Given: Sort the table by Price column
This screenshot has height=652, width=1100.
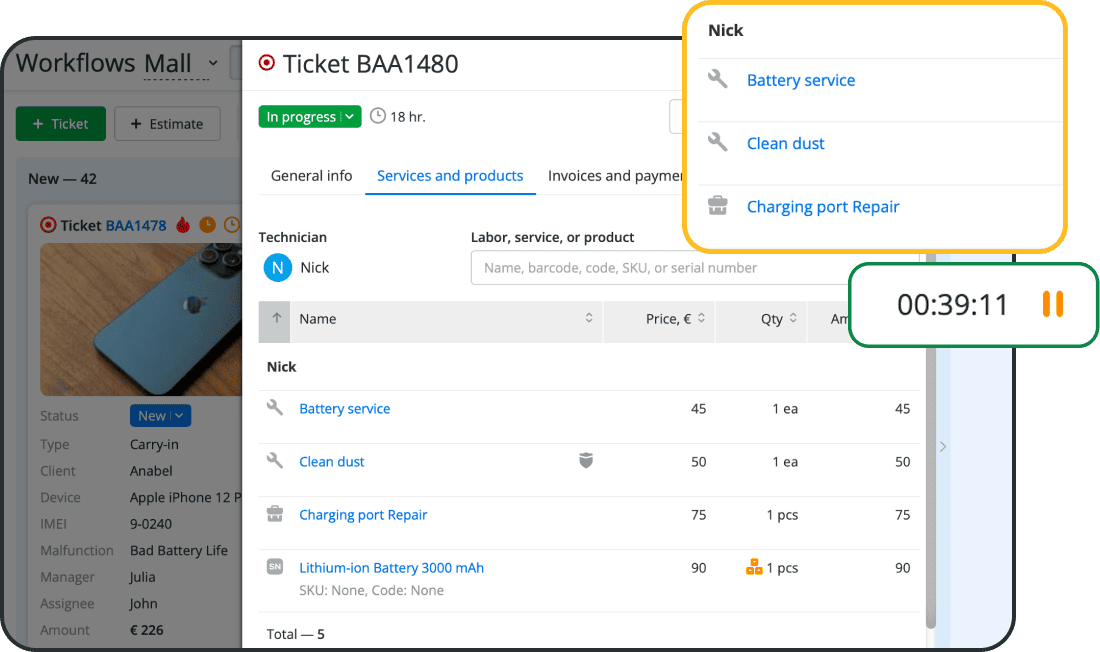Looking at the screenshot, I should [668, 319].
